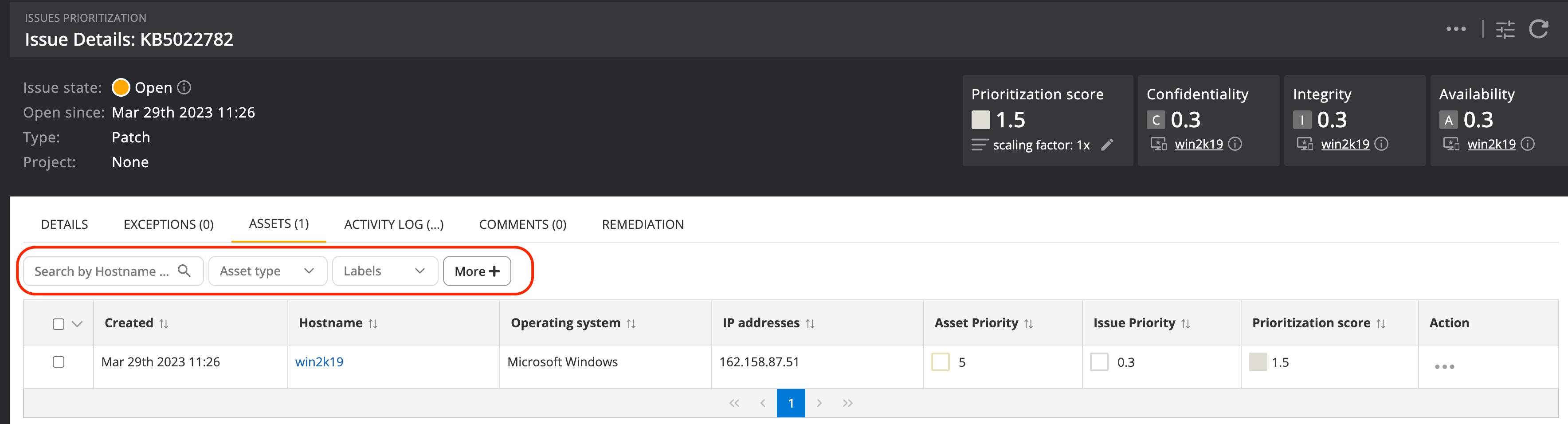Open the filter settings icon beside refresh

(1506, 29)
